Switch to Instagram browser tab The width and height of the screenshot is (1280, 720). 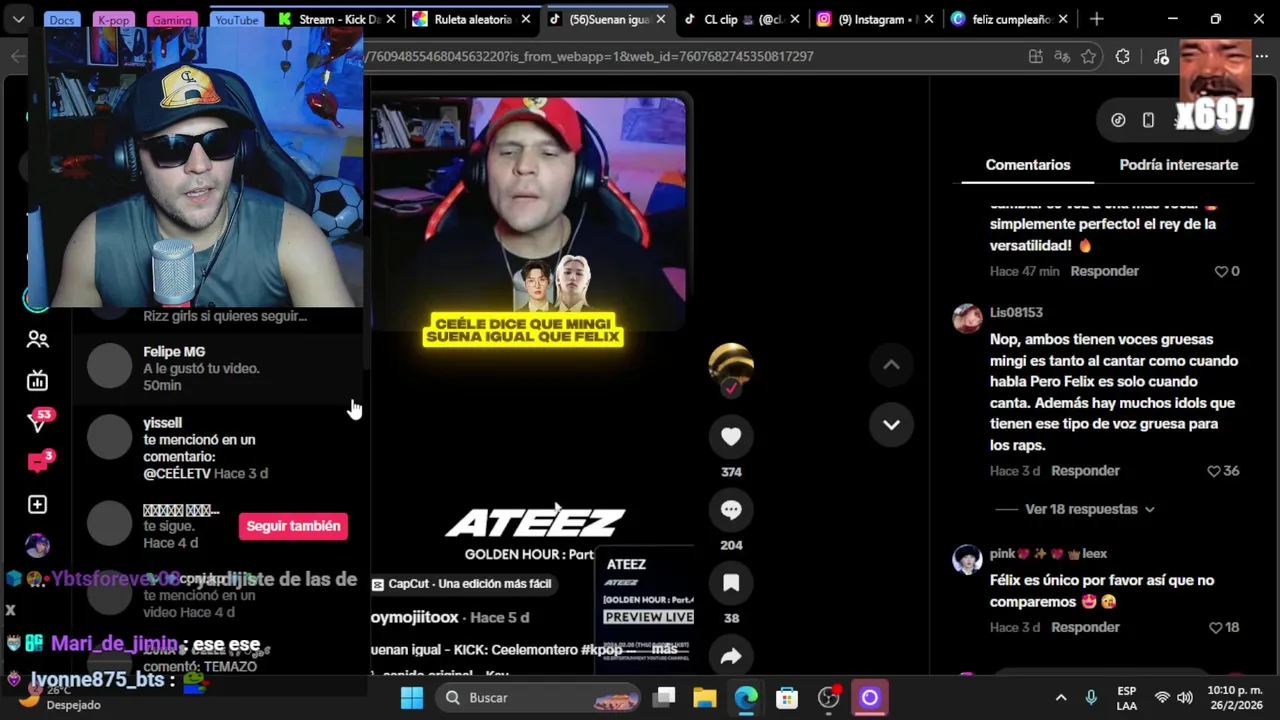click(x=876, y=19)
